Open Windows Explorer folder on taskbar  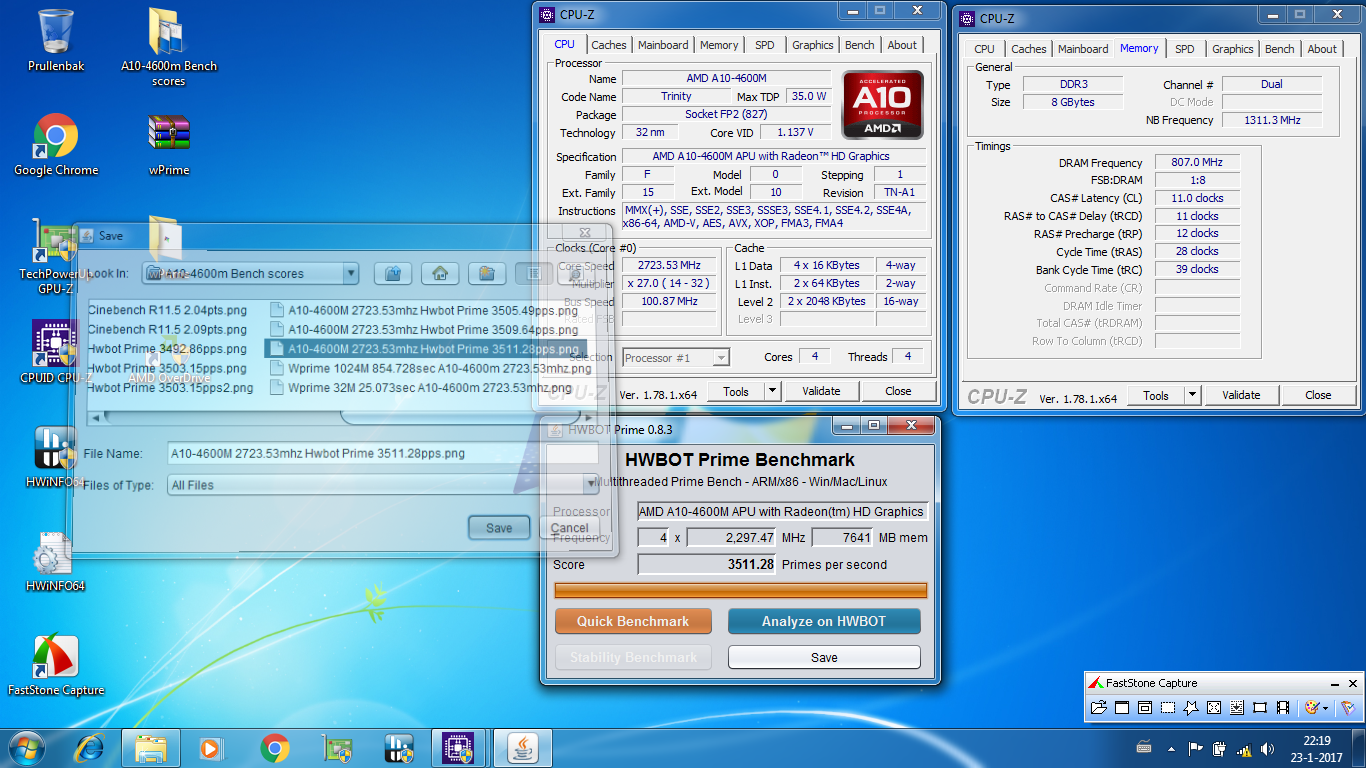[151, 747]
